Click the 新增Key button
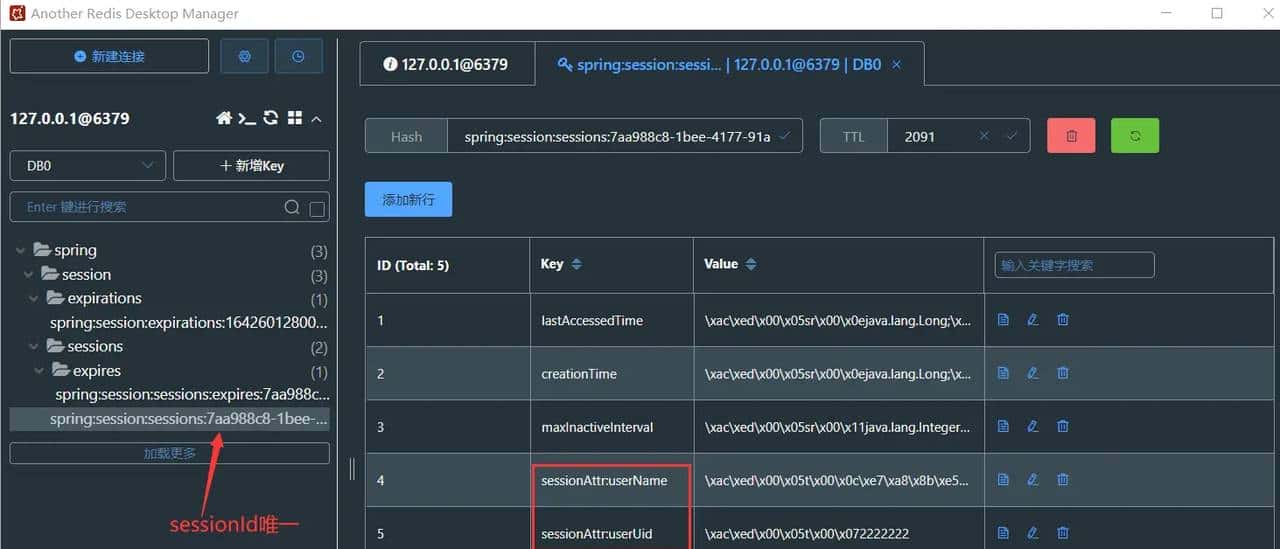The image size is (1280, 549). coord(251,166)
